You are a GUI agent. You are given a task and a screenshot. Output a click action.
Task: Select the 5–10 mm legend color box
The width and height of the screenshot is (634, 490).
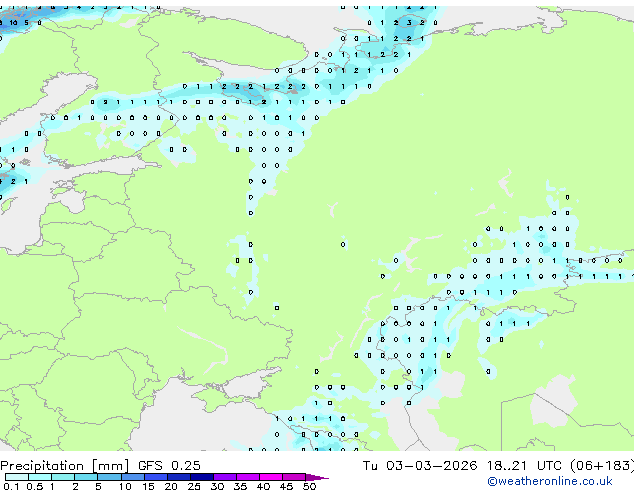point(109,477)
